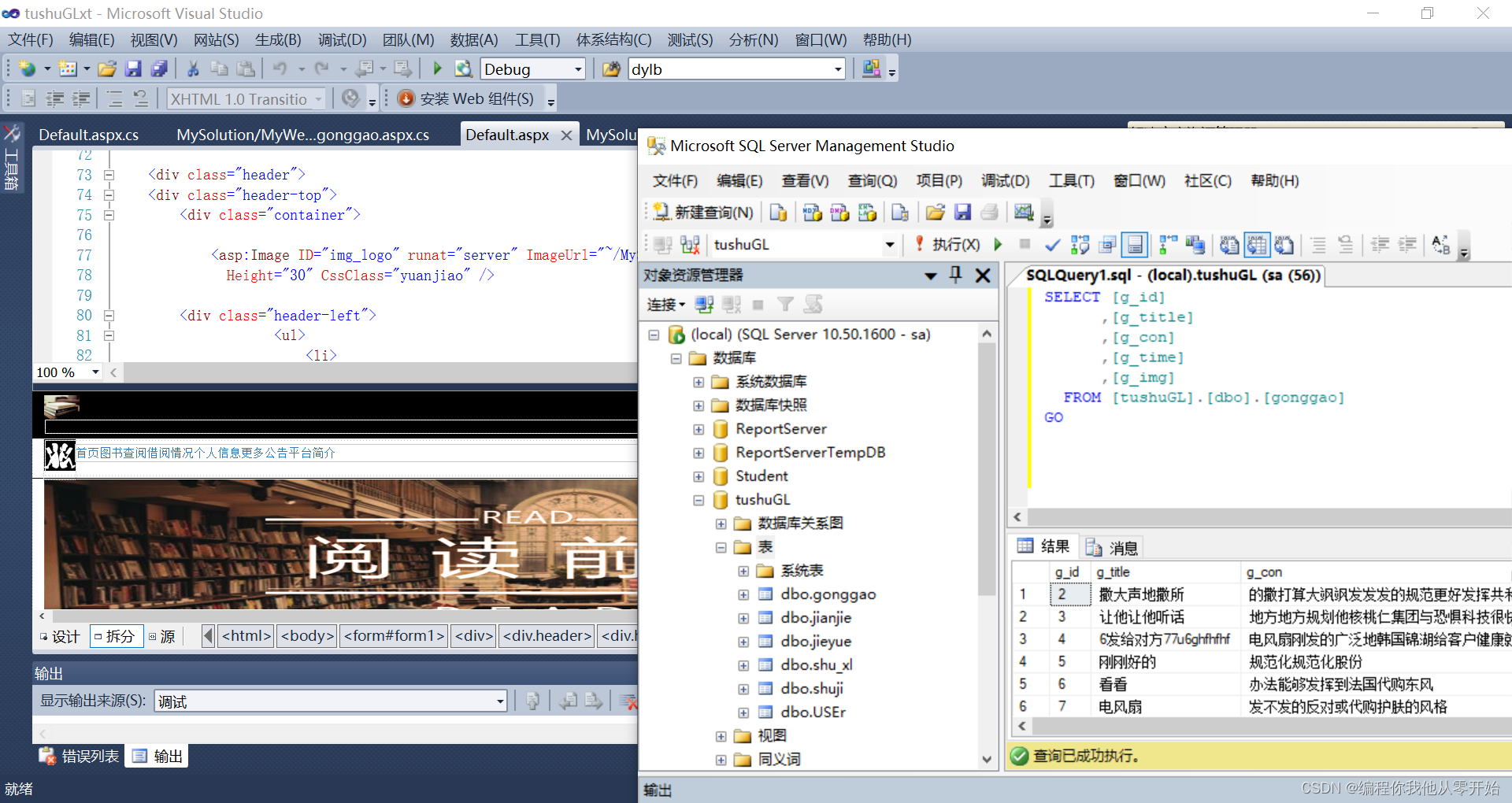The height and width of the screenshot is (803, 1512).
Task: Select the Parse query checkmark icon
Action: pyautogui.click(x=1052, y=245)
